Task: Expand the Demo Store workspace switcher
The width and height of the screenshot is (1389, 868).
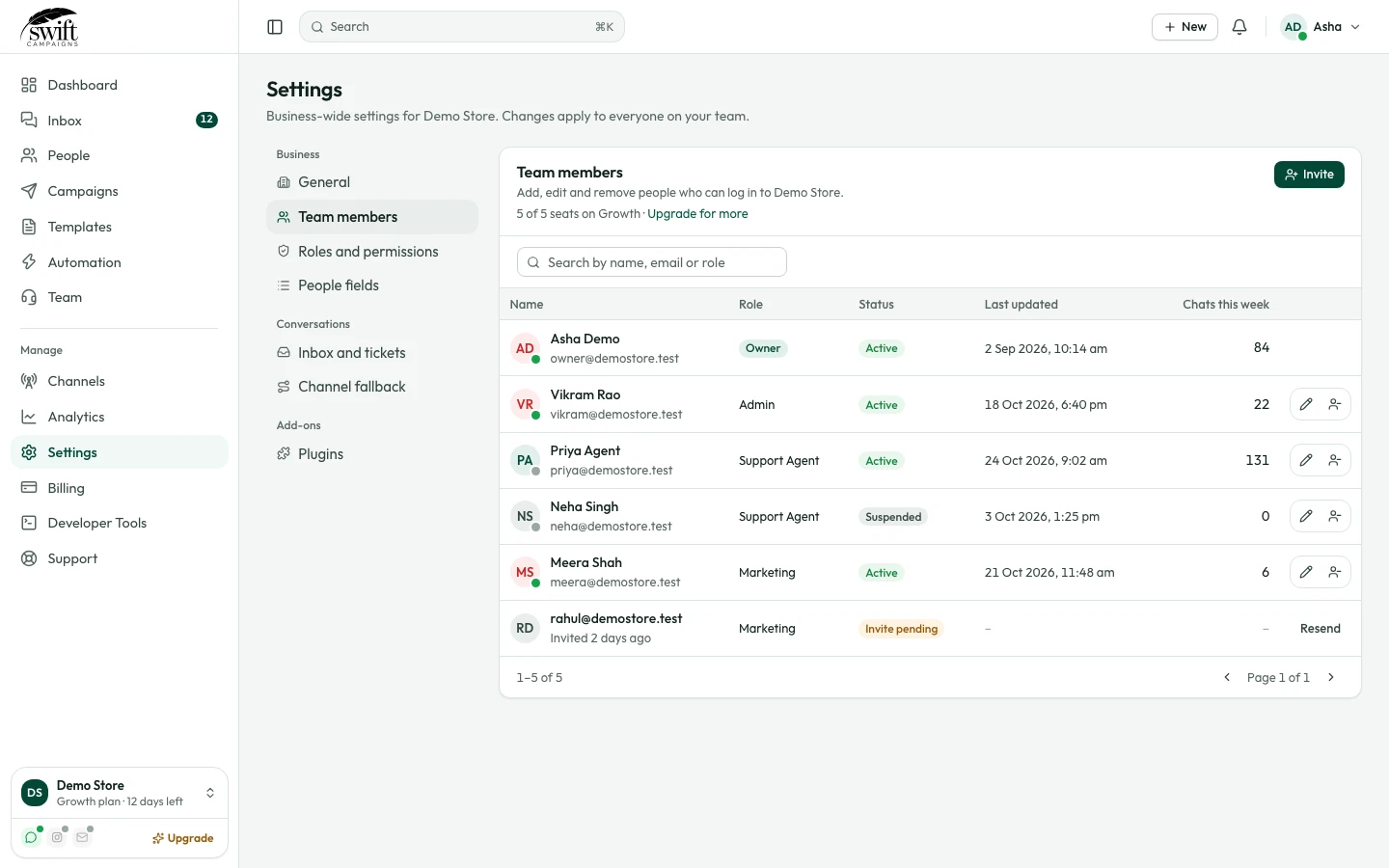Action: point(120,793)
